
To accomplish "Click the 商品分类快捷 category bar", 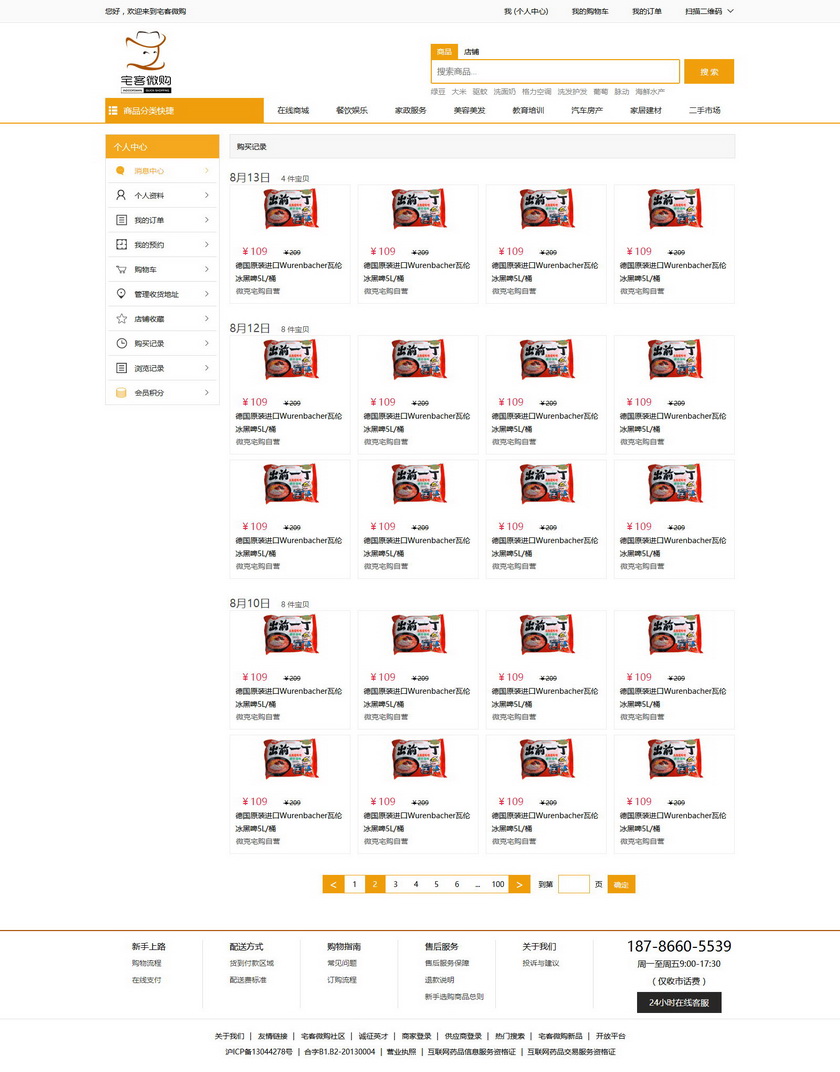I will click(x=184, y=110).
